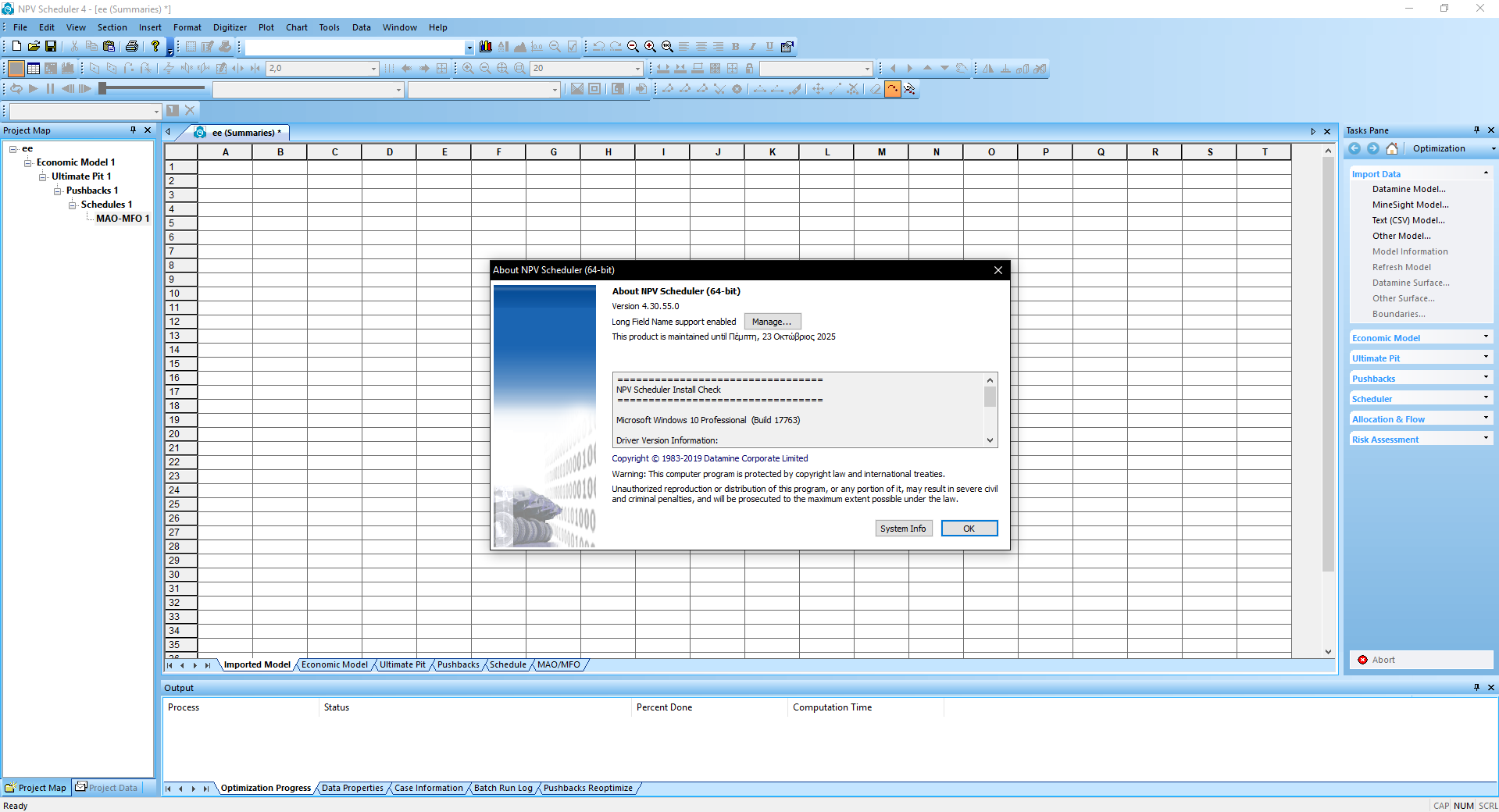Expand the Risk Assessment task group
Screen dimensions: 1499x812
tap(1486, 438)
